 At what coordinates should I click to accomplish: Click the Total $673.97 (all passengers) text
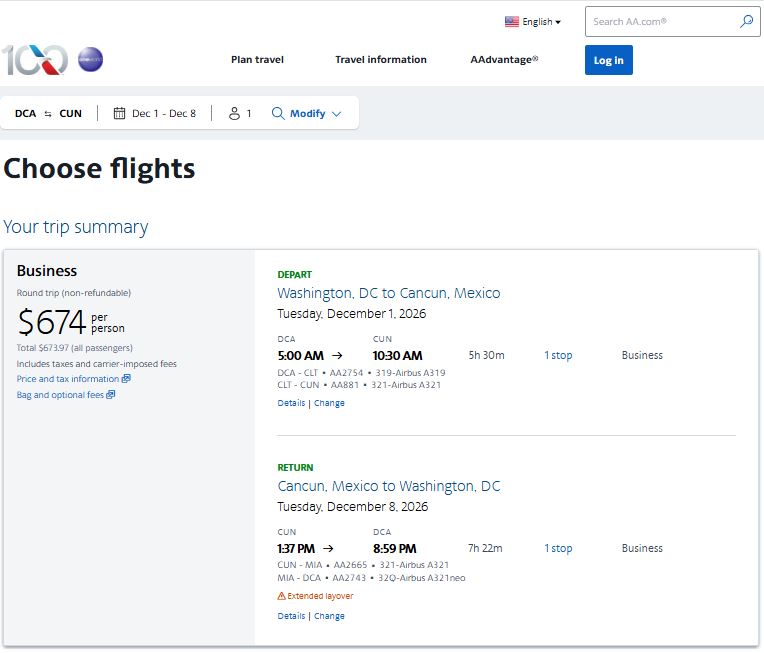click(x=75, y=347)
